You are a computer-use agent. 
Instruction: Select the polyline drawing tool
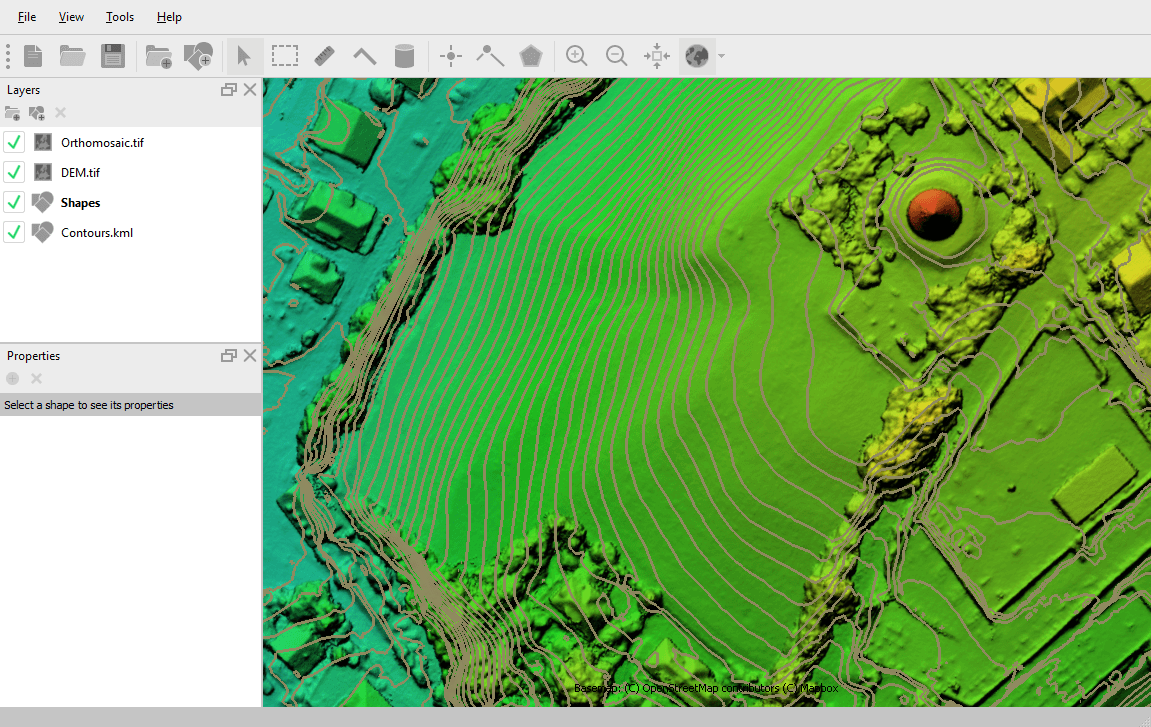click(x=490, y=56)
